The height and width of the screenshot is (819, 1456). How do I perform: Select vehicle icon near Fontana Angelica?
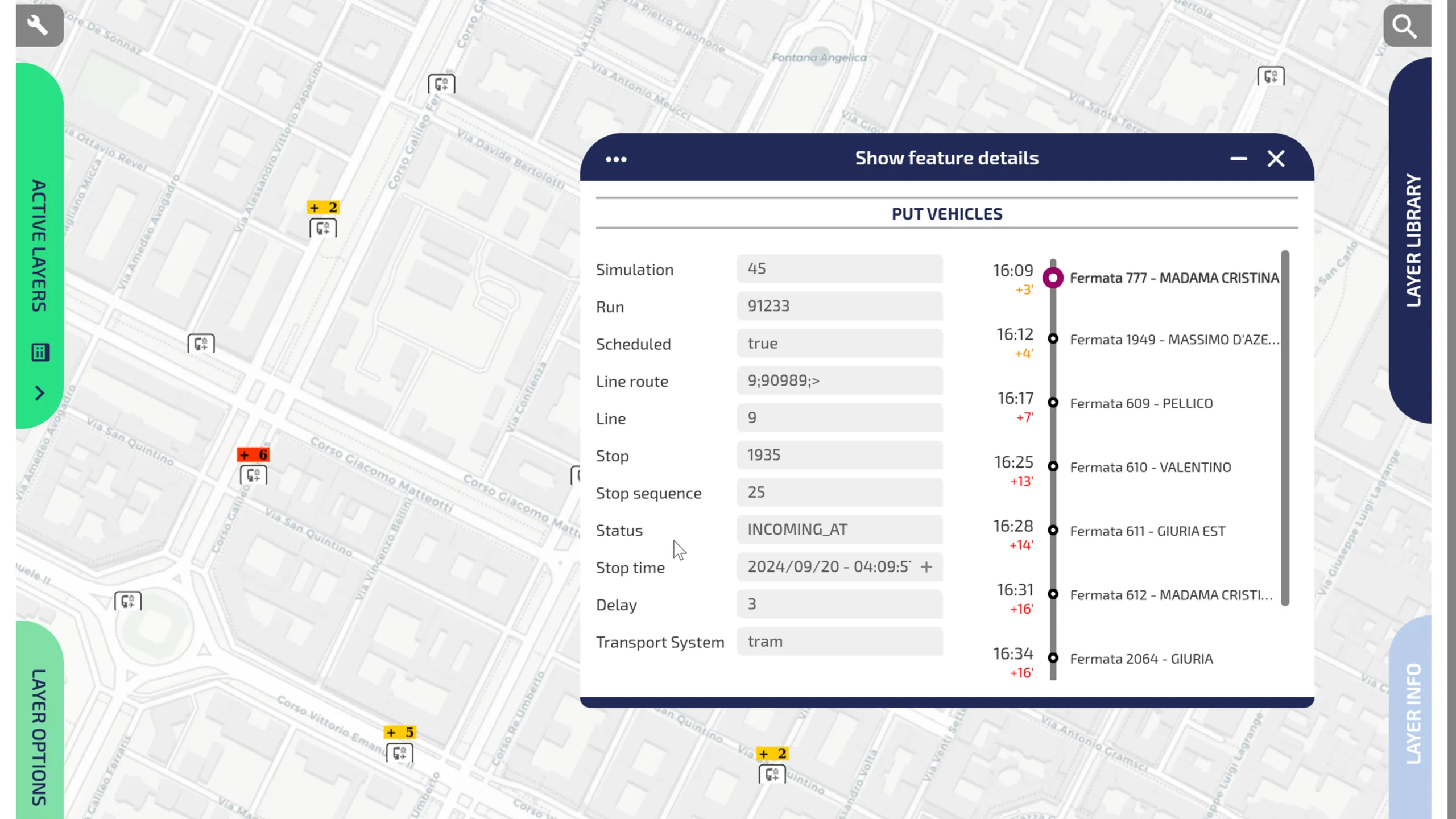tap(441, 84)
